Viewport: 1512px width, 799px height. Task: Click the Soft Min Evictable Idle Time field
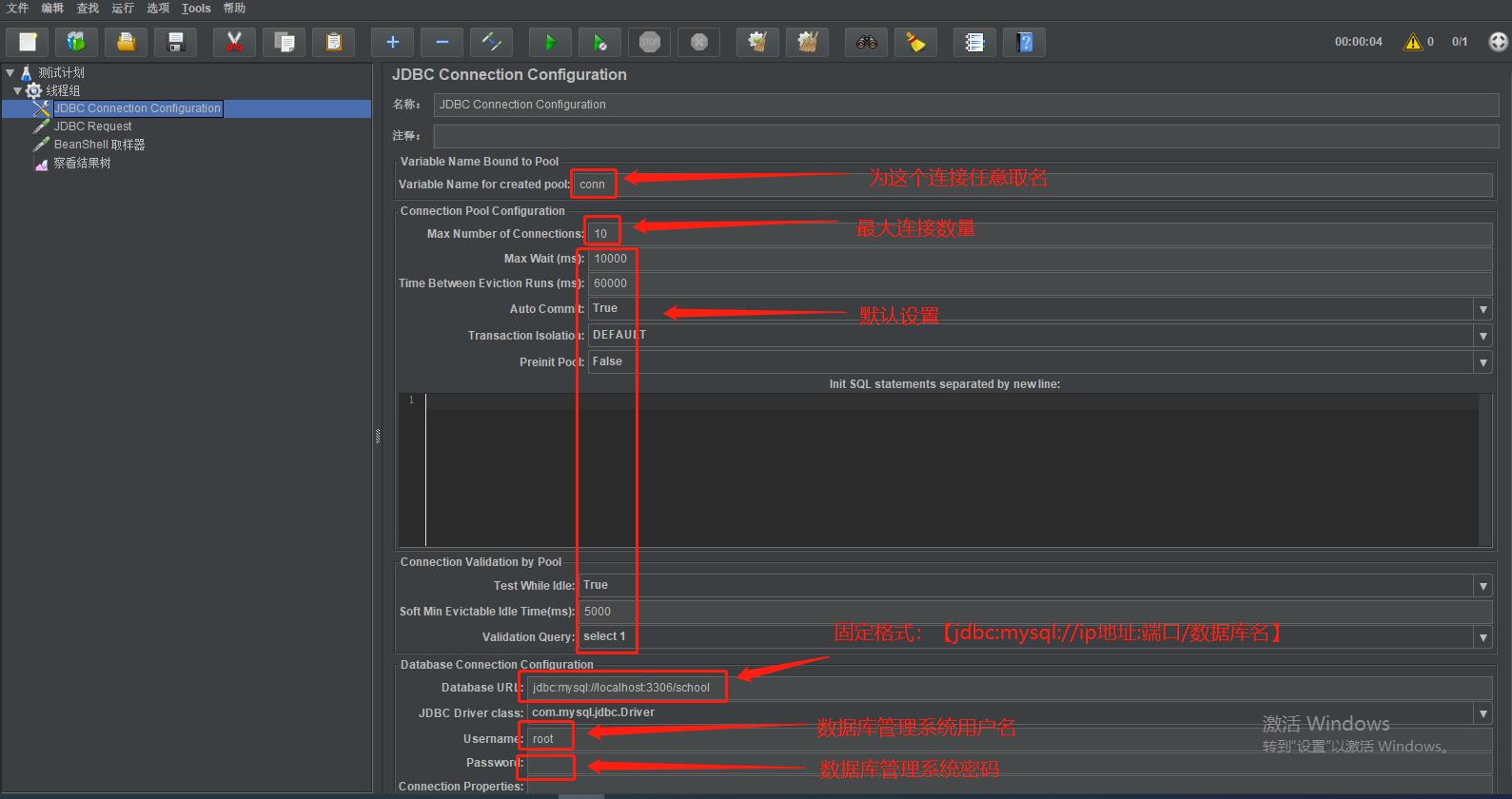point(1035,612)
